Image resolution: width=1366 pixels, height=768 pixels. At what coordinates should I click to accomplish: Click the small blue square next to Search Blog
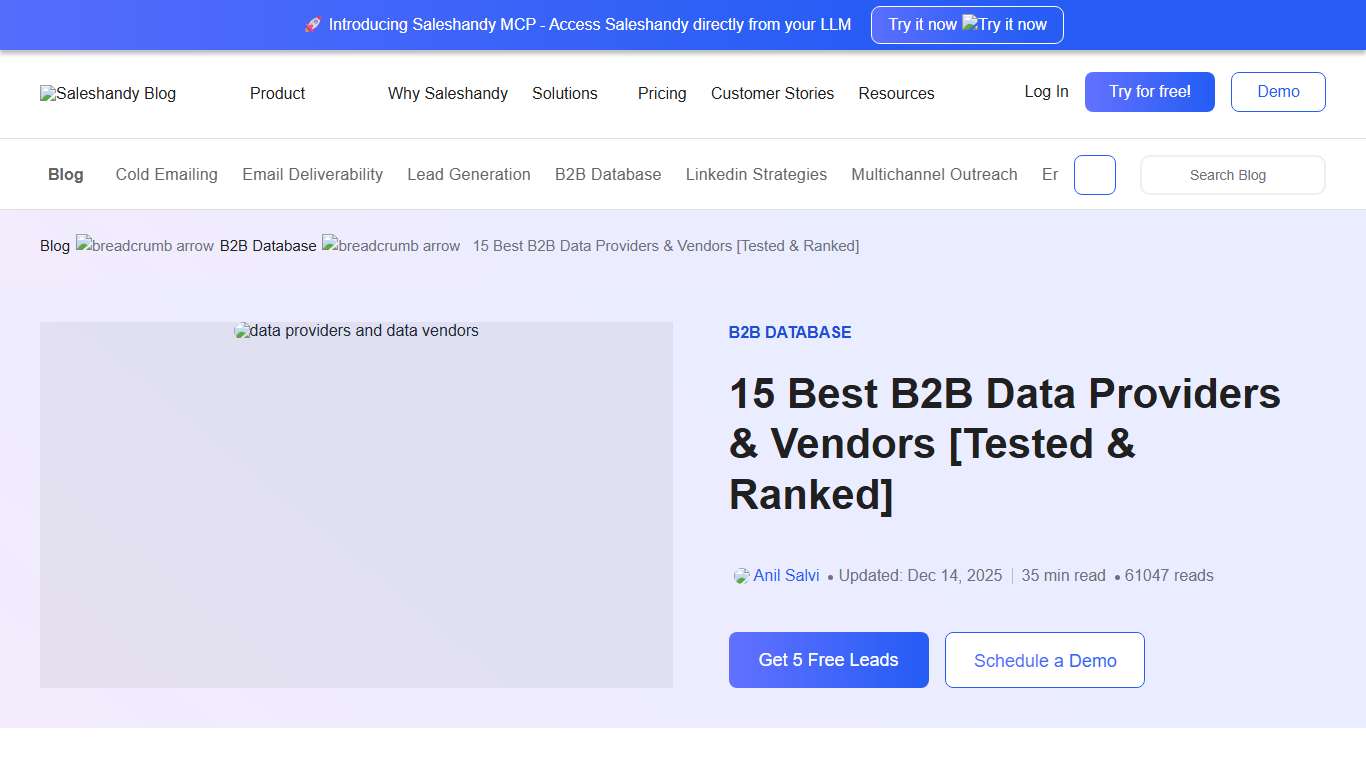coord(1094,174)
